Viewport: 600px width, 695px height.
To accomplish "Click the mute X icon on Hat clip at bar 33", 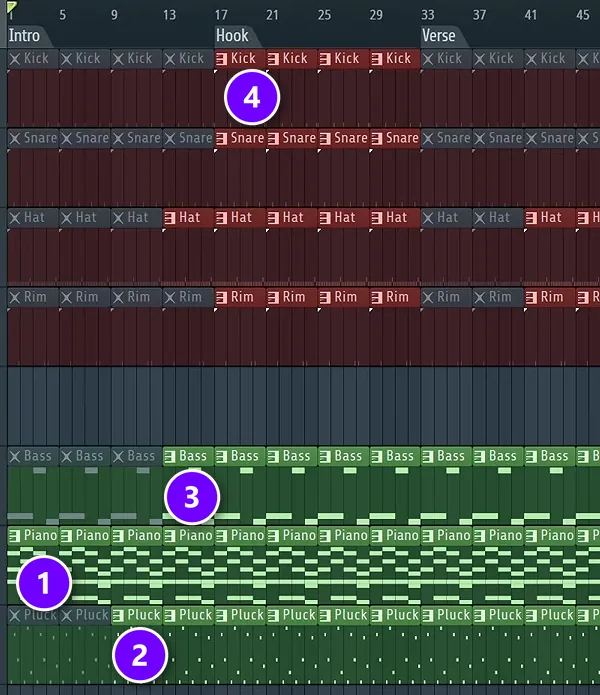I will (x=428, y=218).
